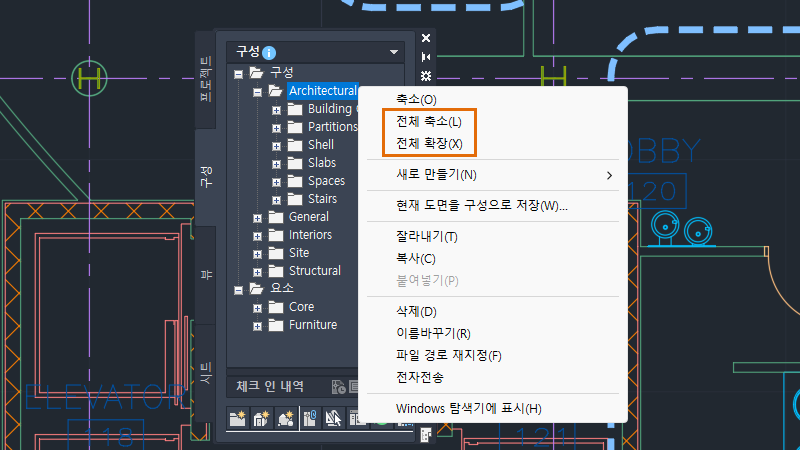The width and height of the screenshot is (800, 450).
Task: Click the Interiors folder icon
Action: point(276,235)
